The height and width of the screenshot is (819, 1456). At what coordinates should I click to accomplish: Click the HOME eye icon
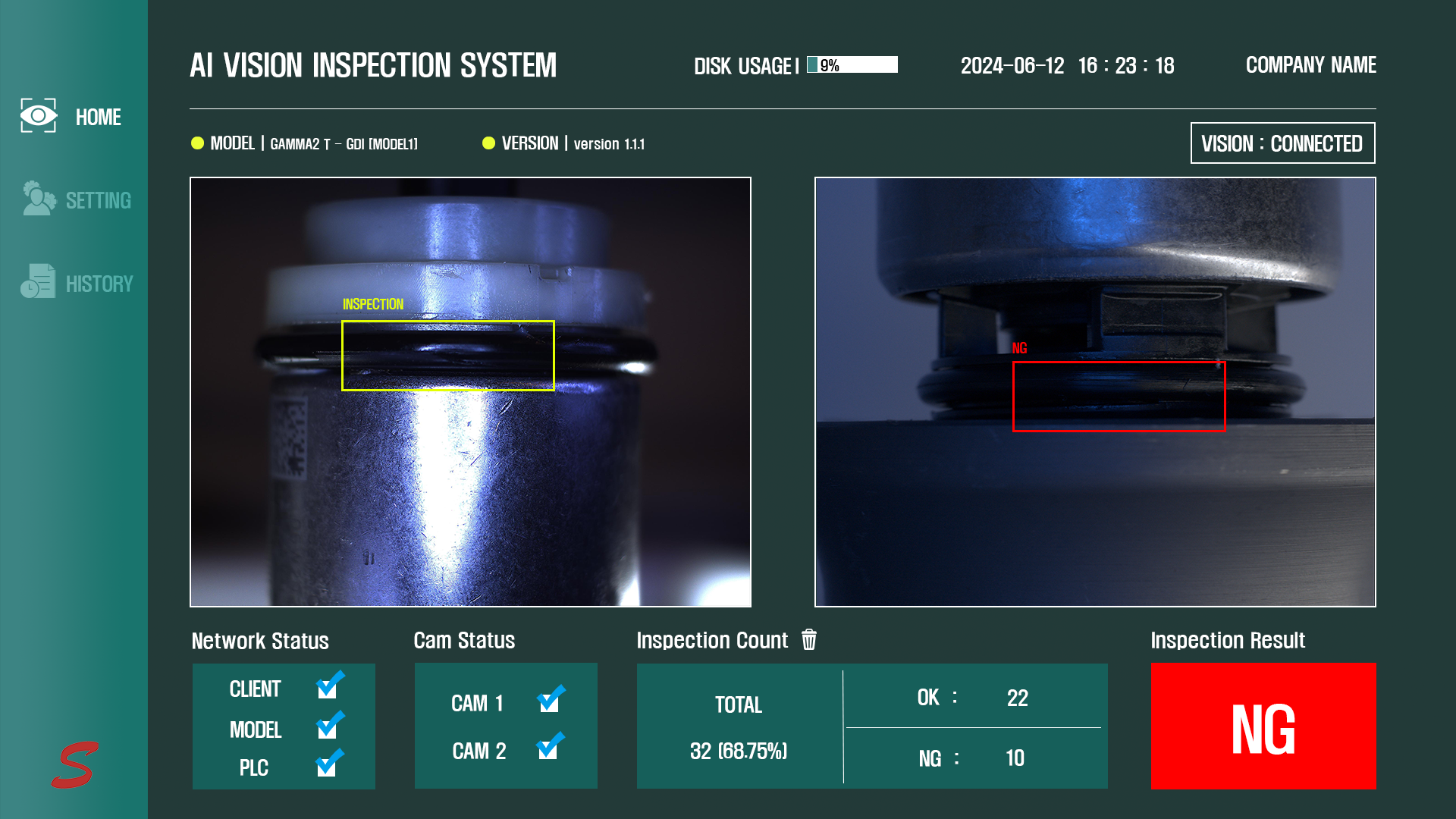pyautogui.click(x=38, y=116)
